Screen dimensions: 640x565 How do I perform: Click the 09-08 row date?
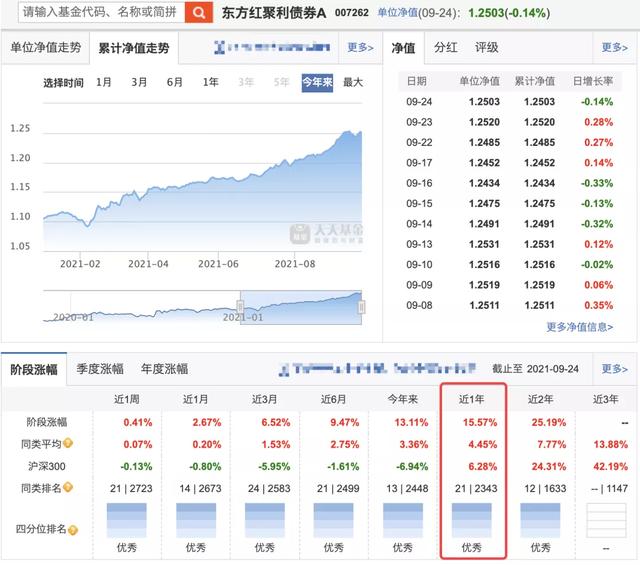pyautogui.click(x=419, y=305)
